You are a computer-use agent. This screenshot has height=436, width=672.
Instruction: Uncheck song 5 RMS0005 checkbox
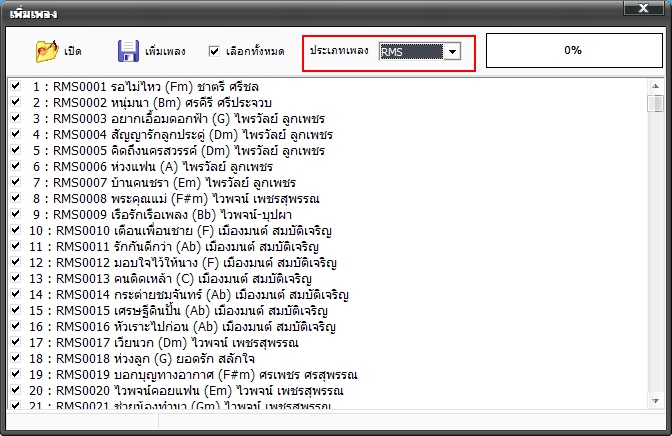pos(15,151)
